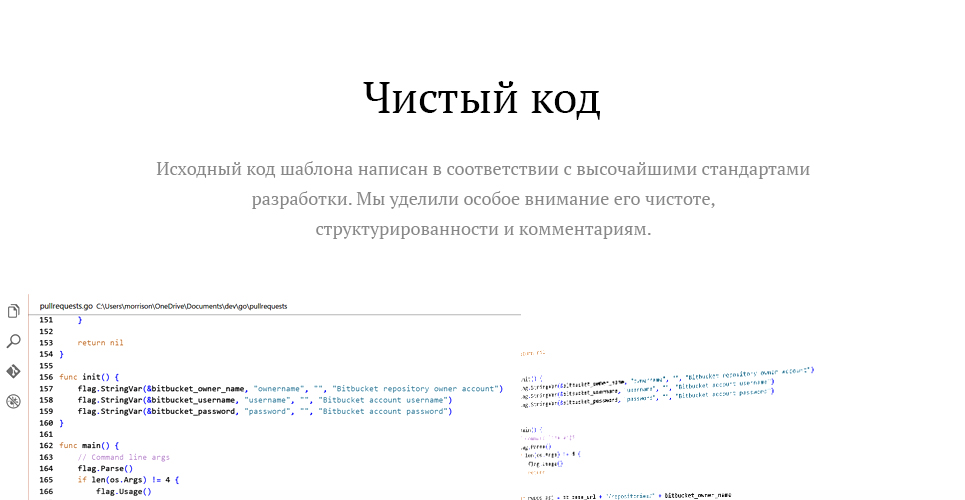Click code line 'return nil'
Image resolution: width=965 pixels, height=500 pixels.
click(x=100, y=343)
